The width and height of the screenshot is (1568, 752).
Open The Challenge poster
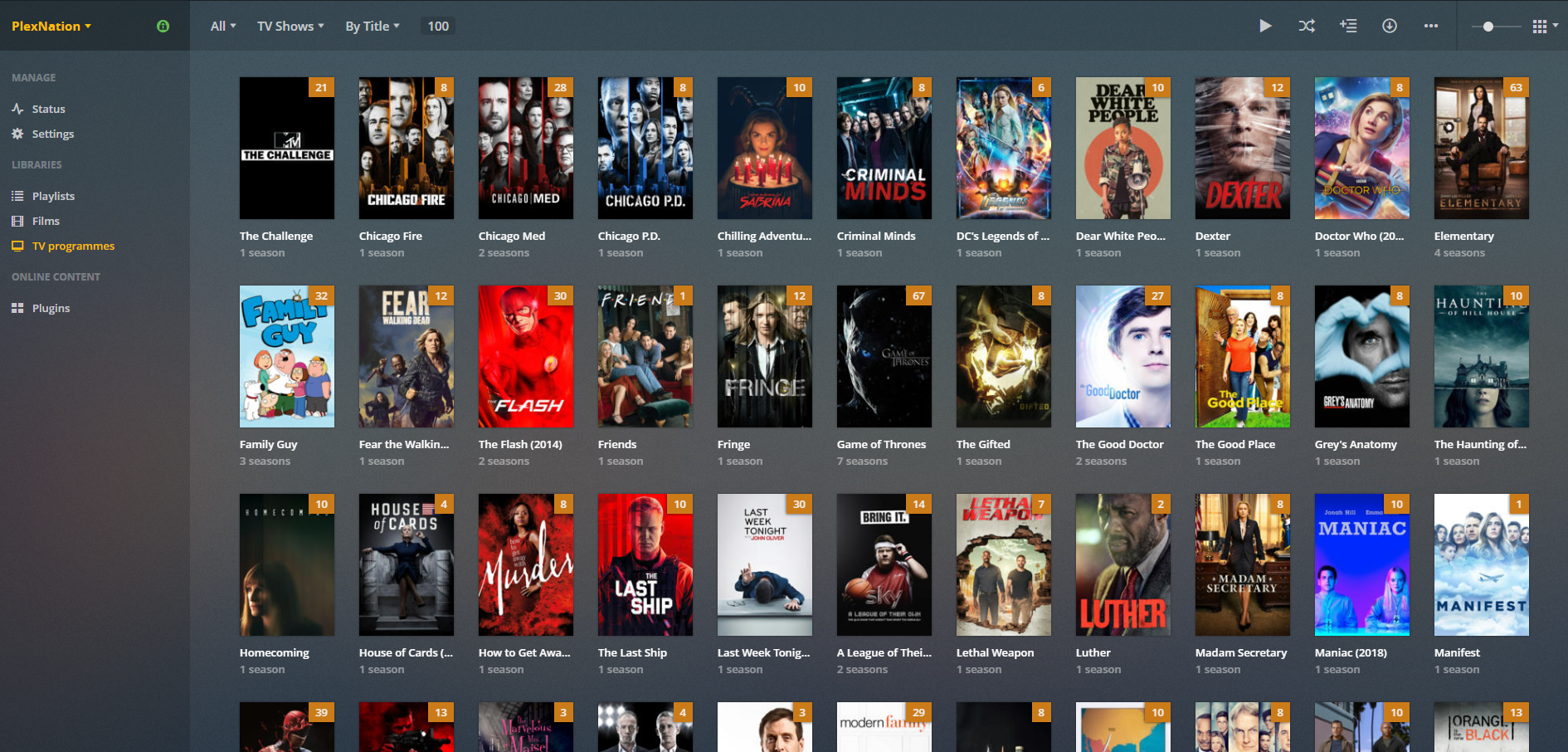287,148
